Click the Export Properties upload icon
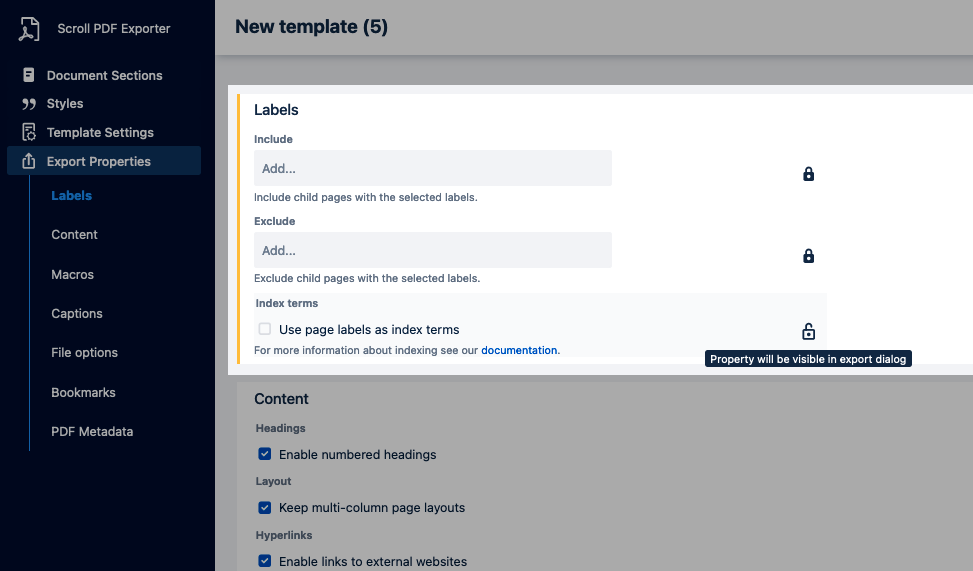The width and height of the screenshot is (973, 571). click(x=29, y=162)
